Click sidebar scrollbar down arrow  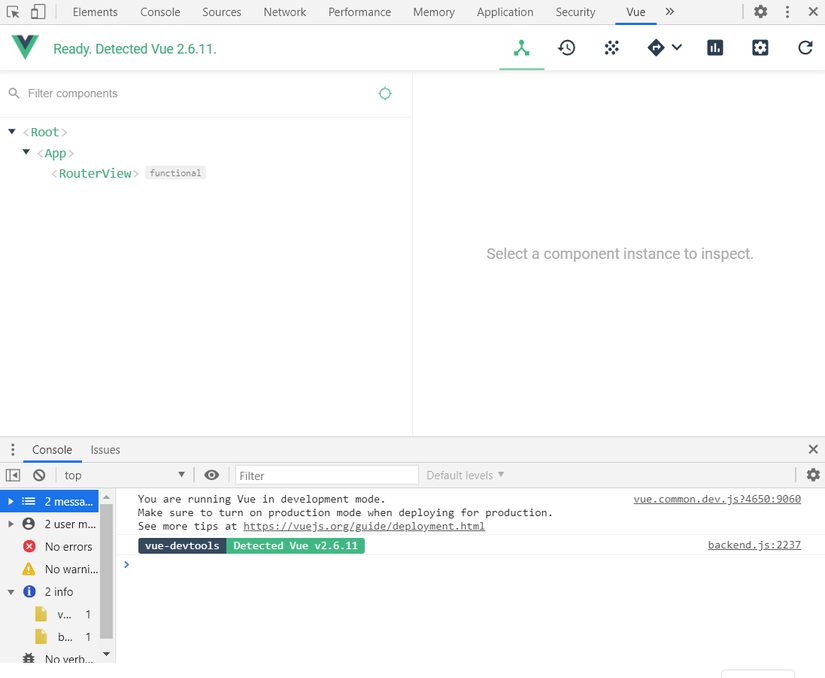106,654
